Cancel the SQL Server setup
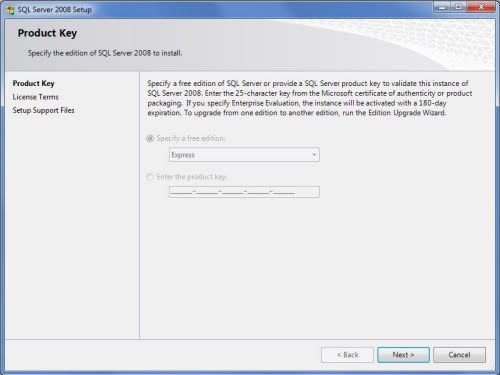500x375 pixels. (459, 355)
